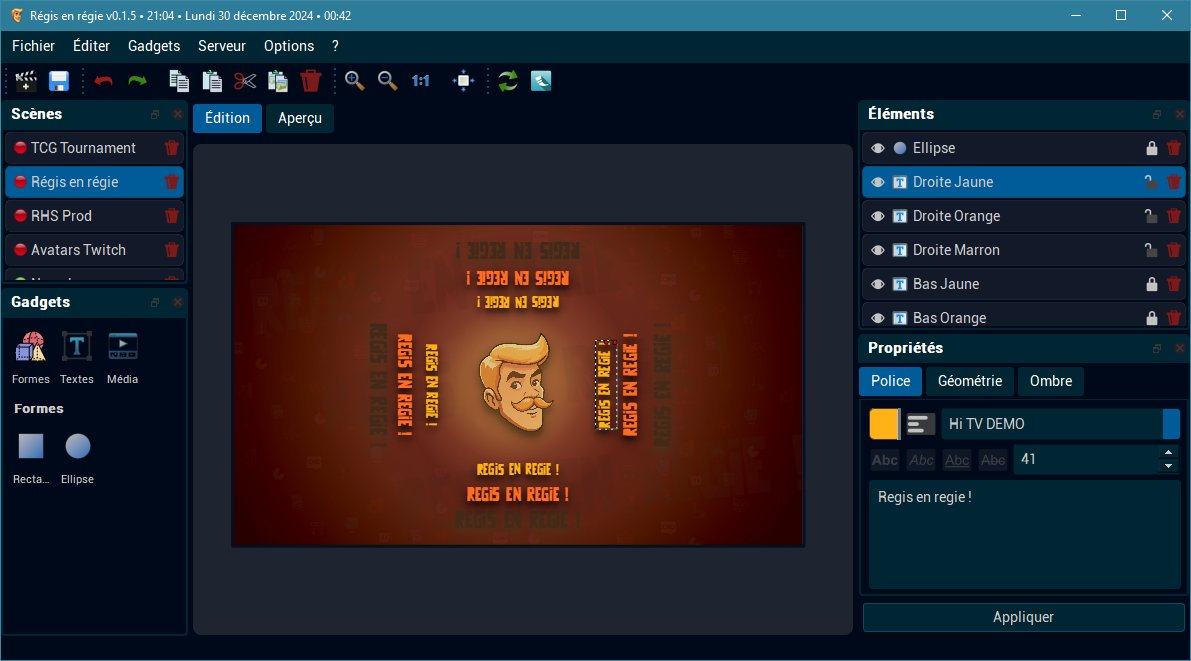Toggle italic text style button
The image size is (1191, 661).
(921, 460)
